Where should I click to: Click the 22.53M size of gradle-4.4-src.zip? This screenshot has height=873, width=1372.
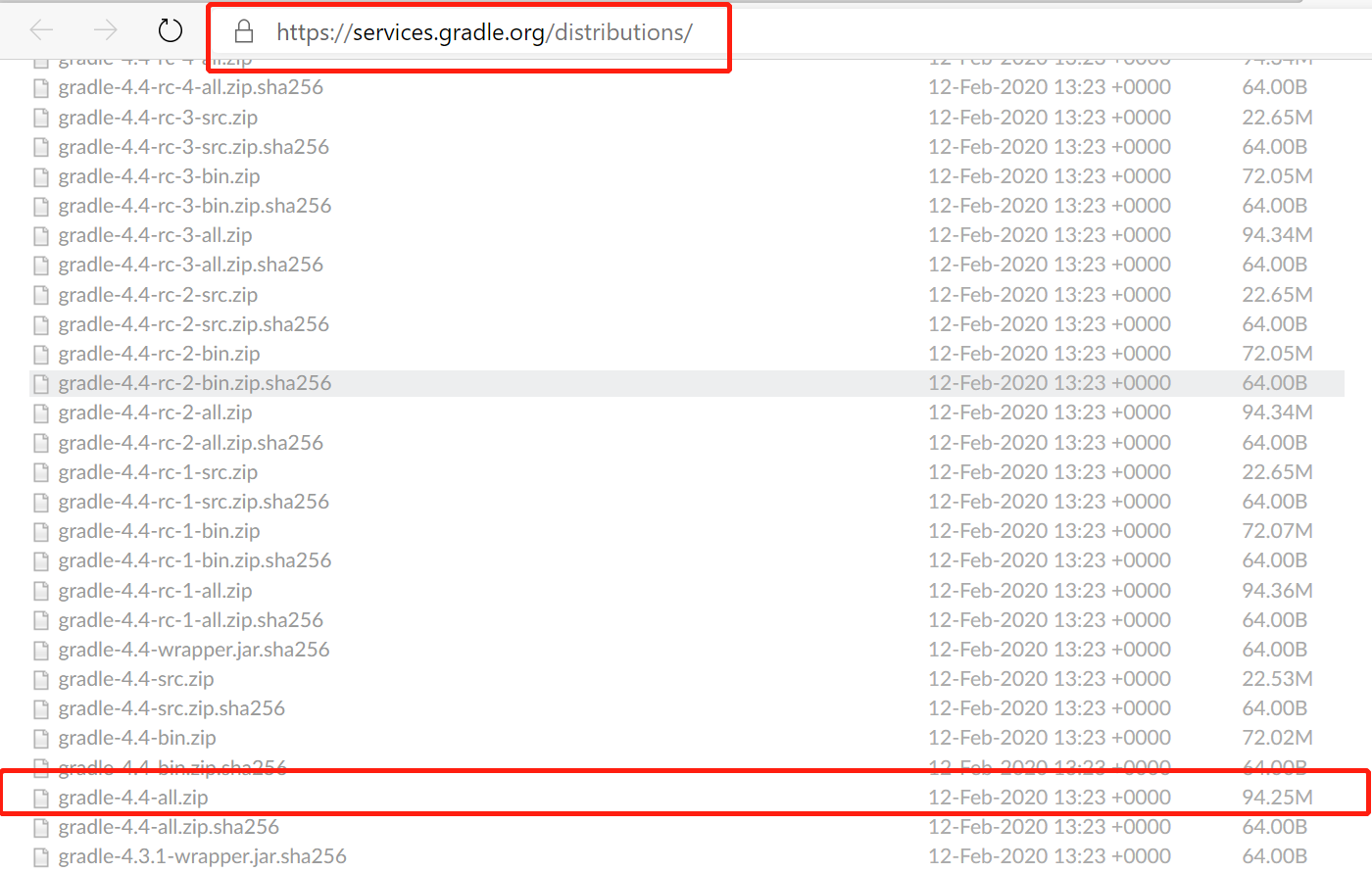coord(1277,679)
